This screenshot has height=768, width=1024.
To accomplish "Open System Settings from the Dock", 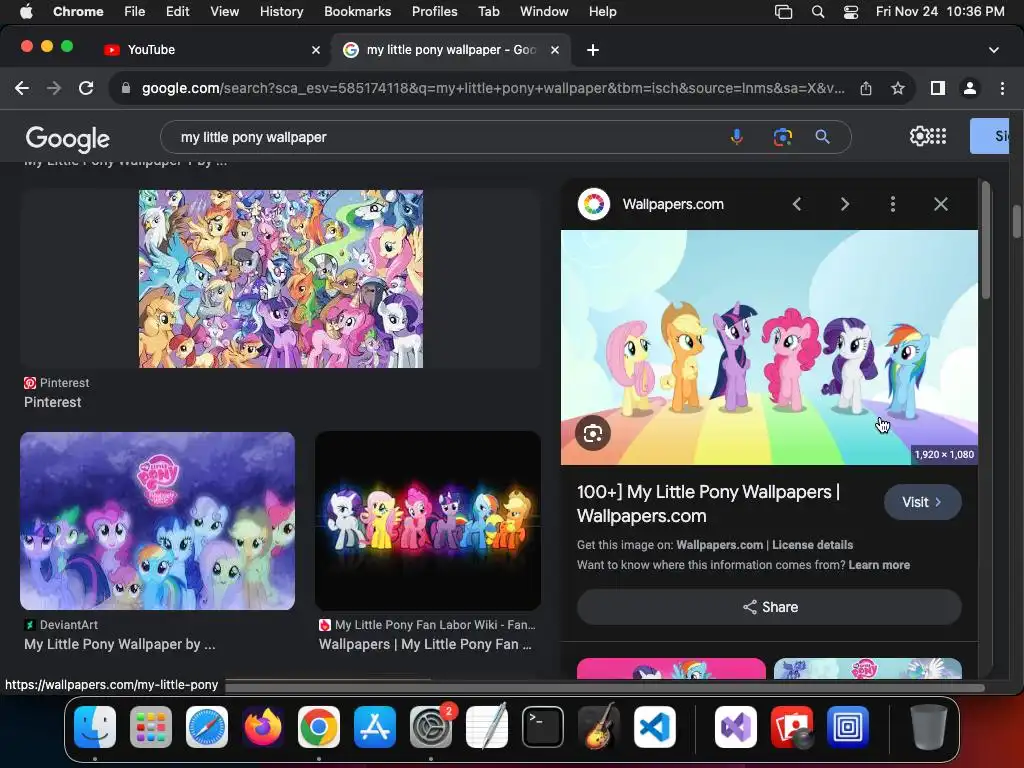I will coord(431,727).
